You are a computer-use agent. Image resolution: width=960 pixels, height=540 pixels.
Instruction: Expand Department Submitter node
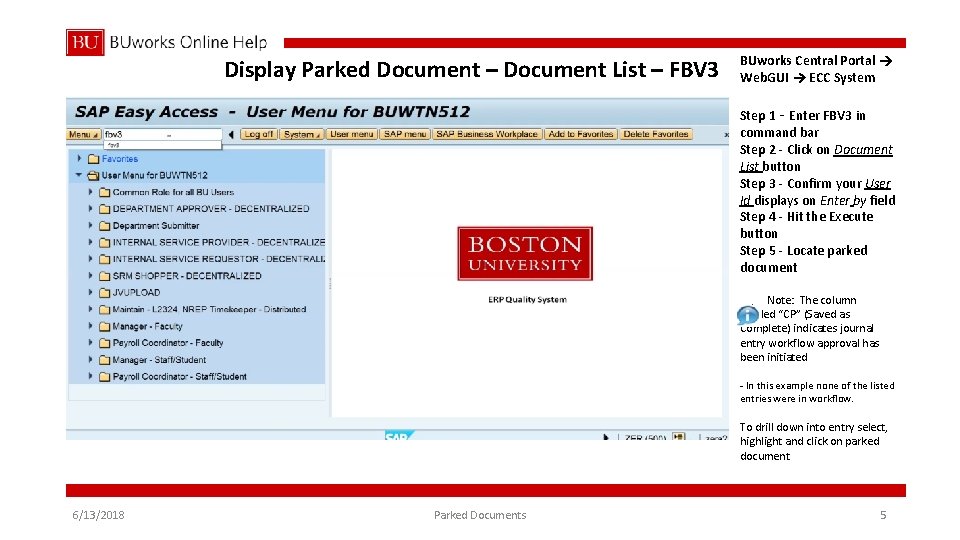(90, 225)
